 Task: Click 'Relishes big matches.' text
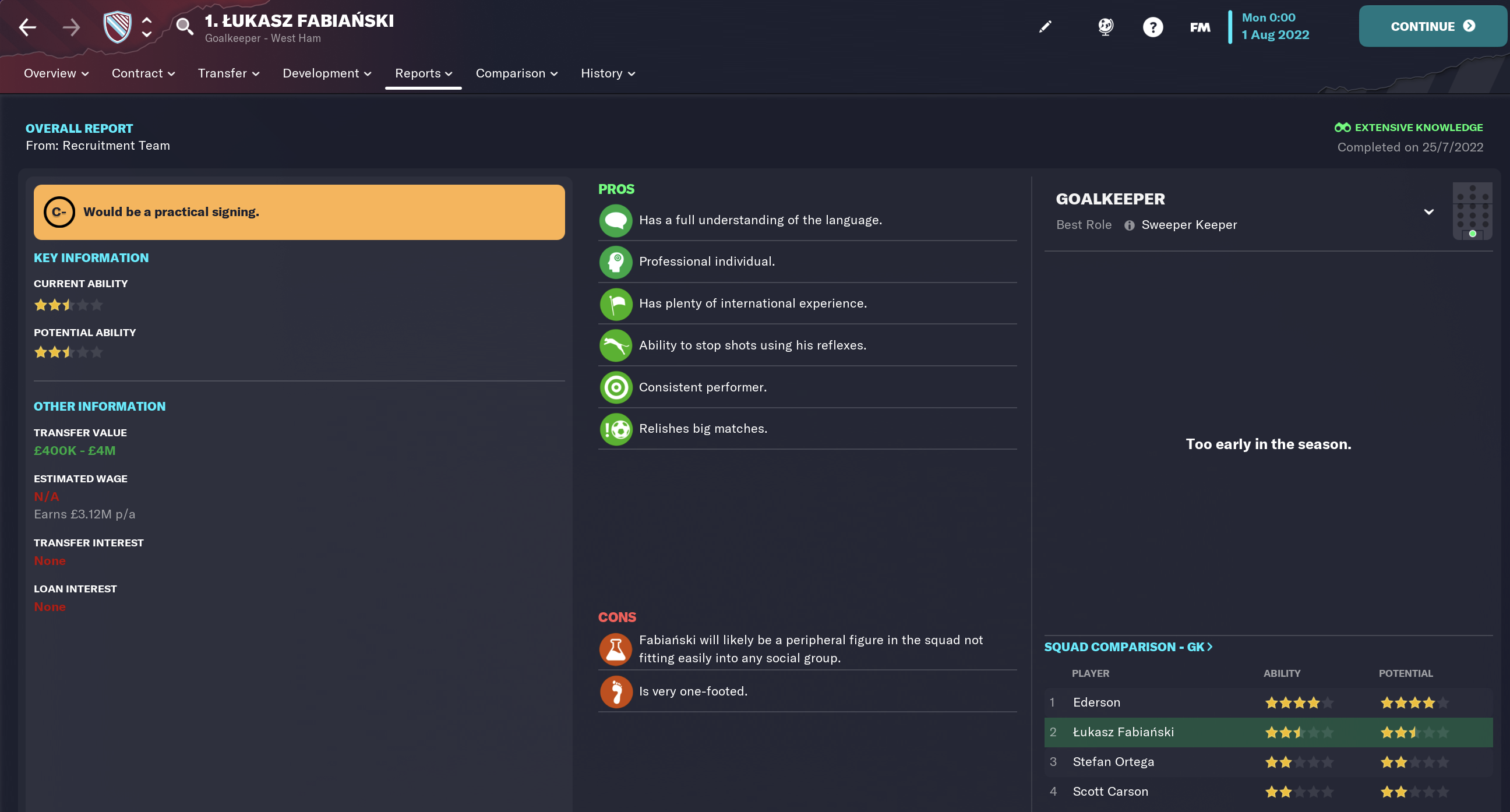tap(703, 429)
